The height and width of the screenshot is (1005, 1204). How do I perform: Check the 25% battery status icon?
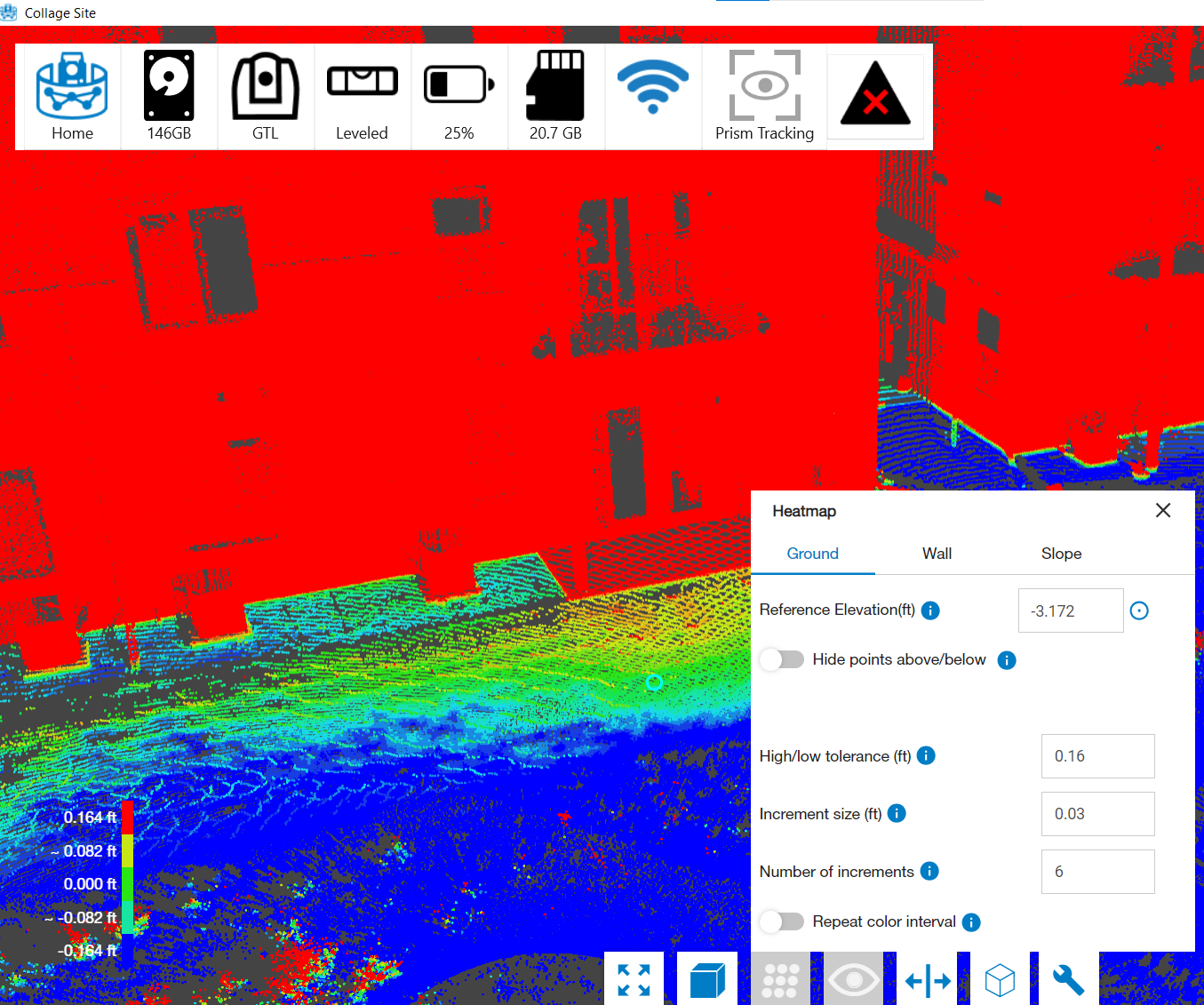[458, 96]
